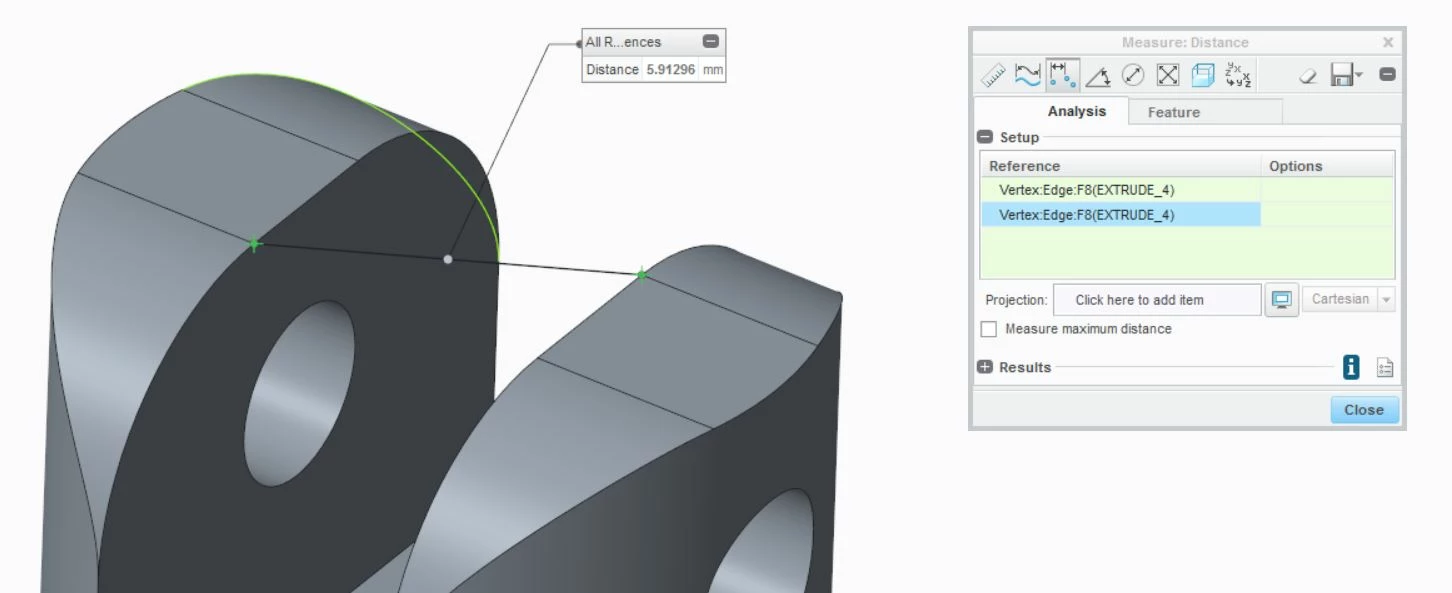Screen dimensions: 1452x593
Task: Click the Distance value 5.91296
Action: coord(670,70)
